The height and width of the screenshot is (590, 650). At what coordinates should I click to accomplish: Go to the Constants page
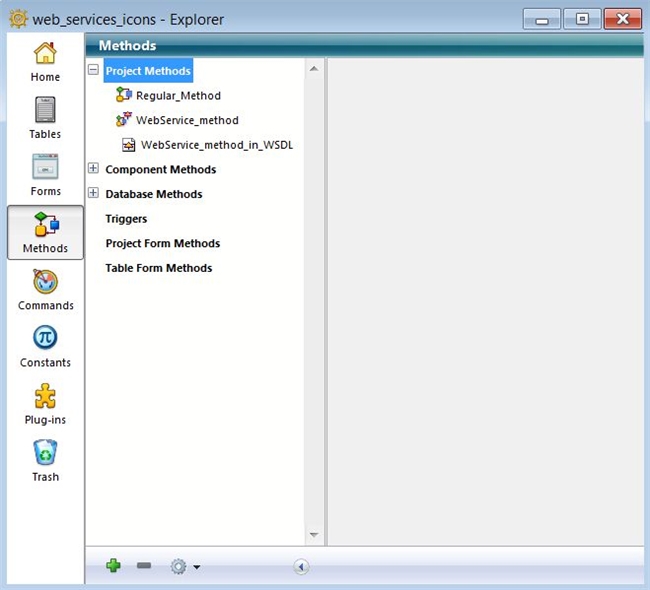pyautogui.click(x=45, y=346)
